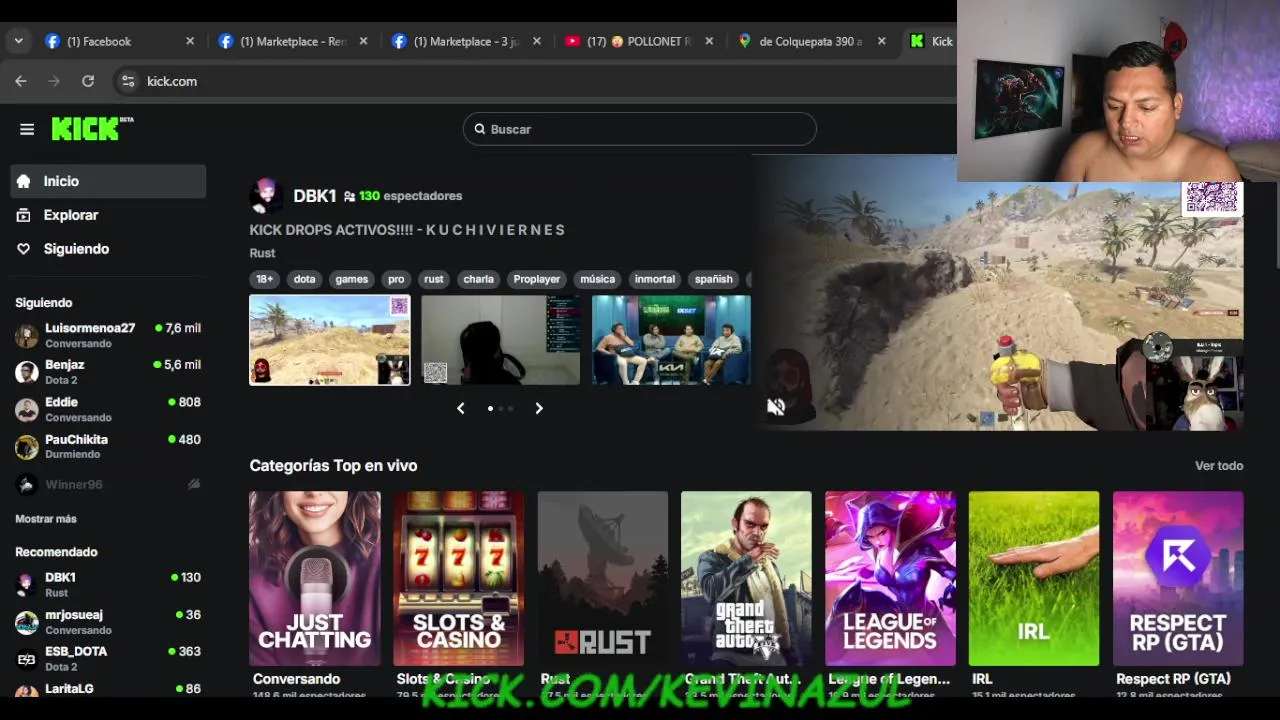Show previous featured streams
This screenshot has height=720, width=1280.
coord(461,408)
